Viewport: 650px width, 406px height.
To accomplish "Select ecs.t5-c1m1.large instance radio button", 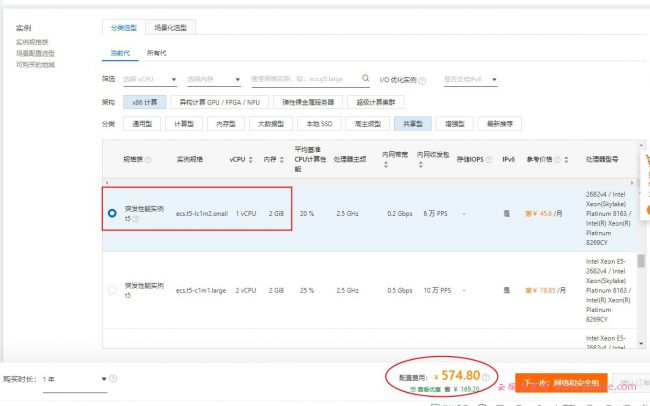I will point(111,290).
